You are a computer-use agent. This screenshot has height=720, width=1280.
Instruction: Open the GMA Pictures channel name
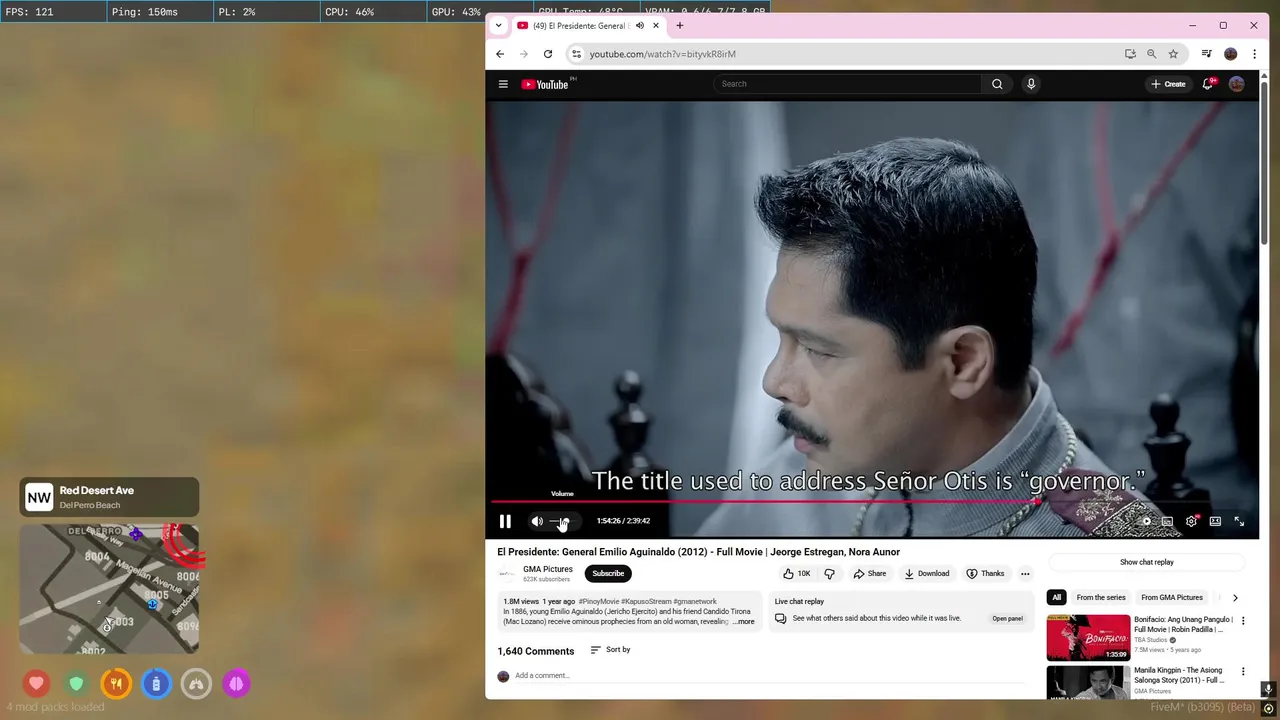coord(548,569)
